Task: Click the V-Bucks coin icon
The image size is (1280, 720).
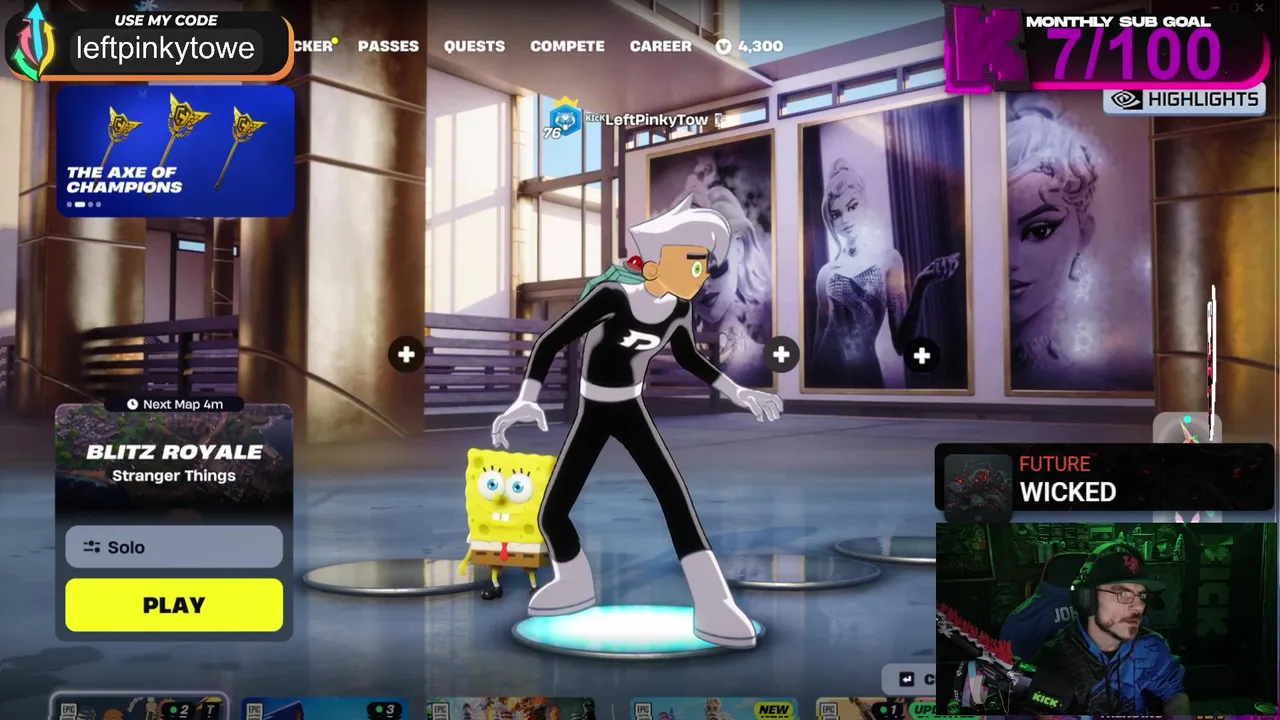Action: point(724,46)
